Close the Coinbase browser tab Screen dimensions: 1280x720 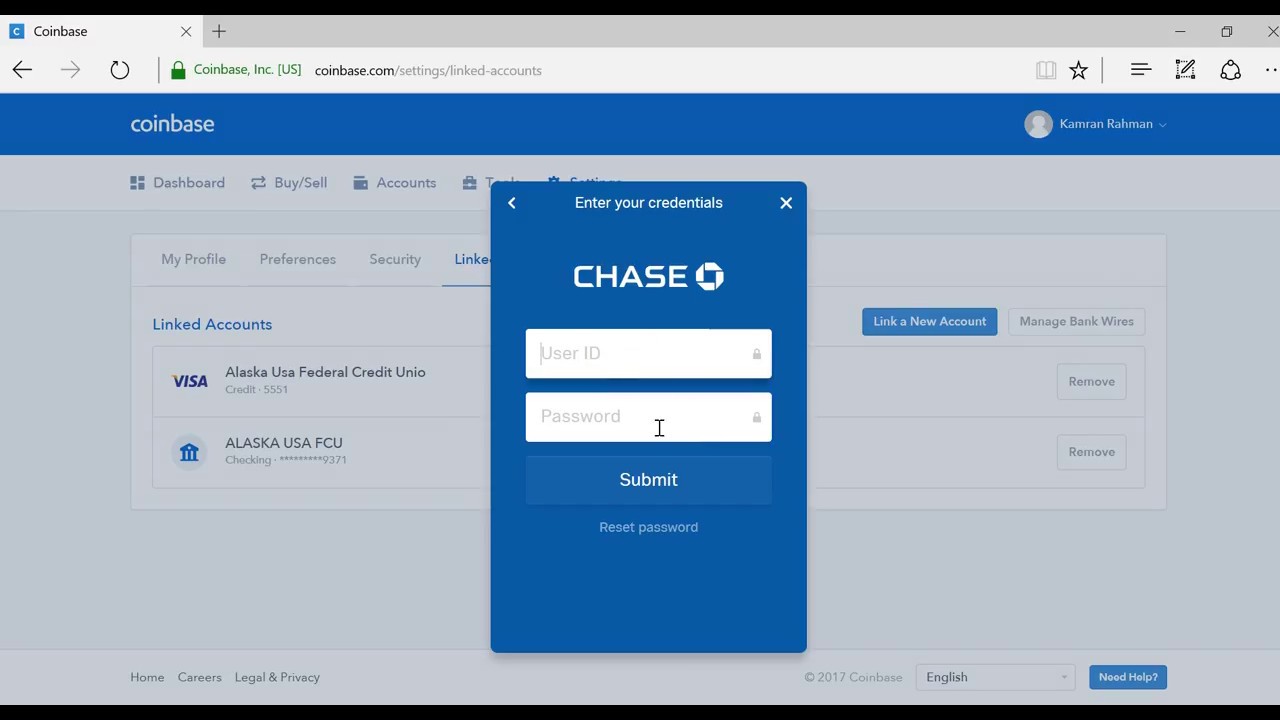coord(186,31)
